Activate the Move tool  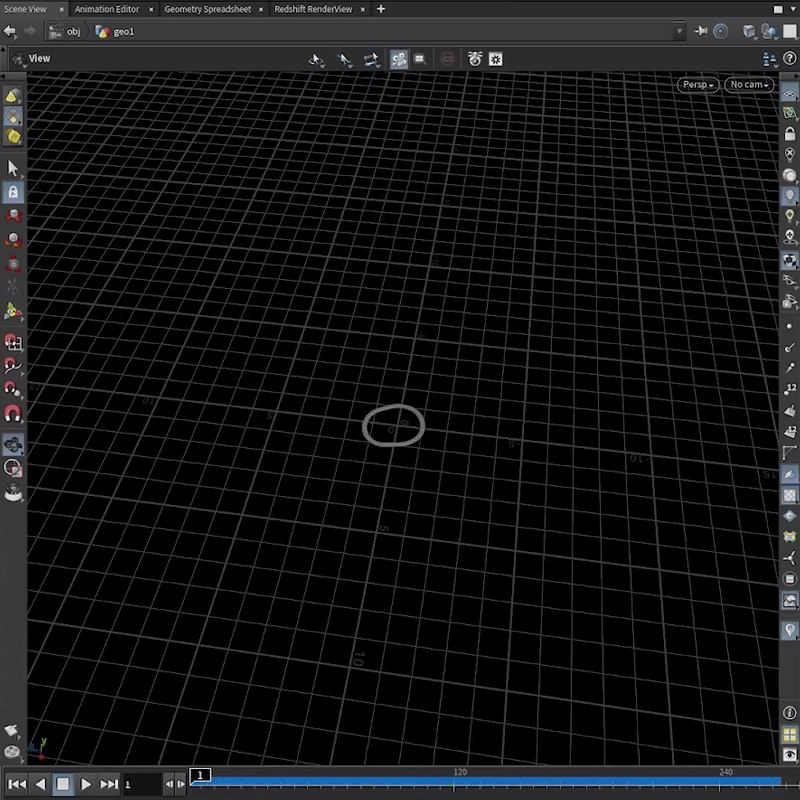(13, 215)
